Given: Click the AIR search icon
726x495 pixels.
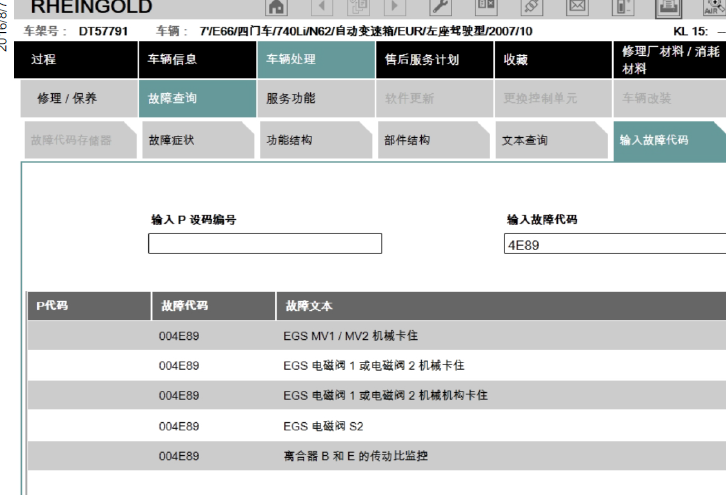Looking at the screenshot, I should coord(713,6).
